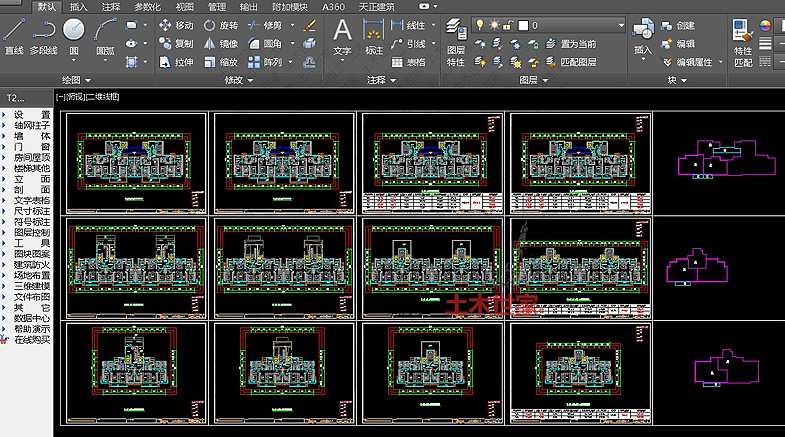The width and height of the screenshot is (785, 437).
Task: Open the dropdown arrow under 圆
Action: (x=74, y=61)
